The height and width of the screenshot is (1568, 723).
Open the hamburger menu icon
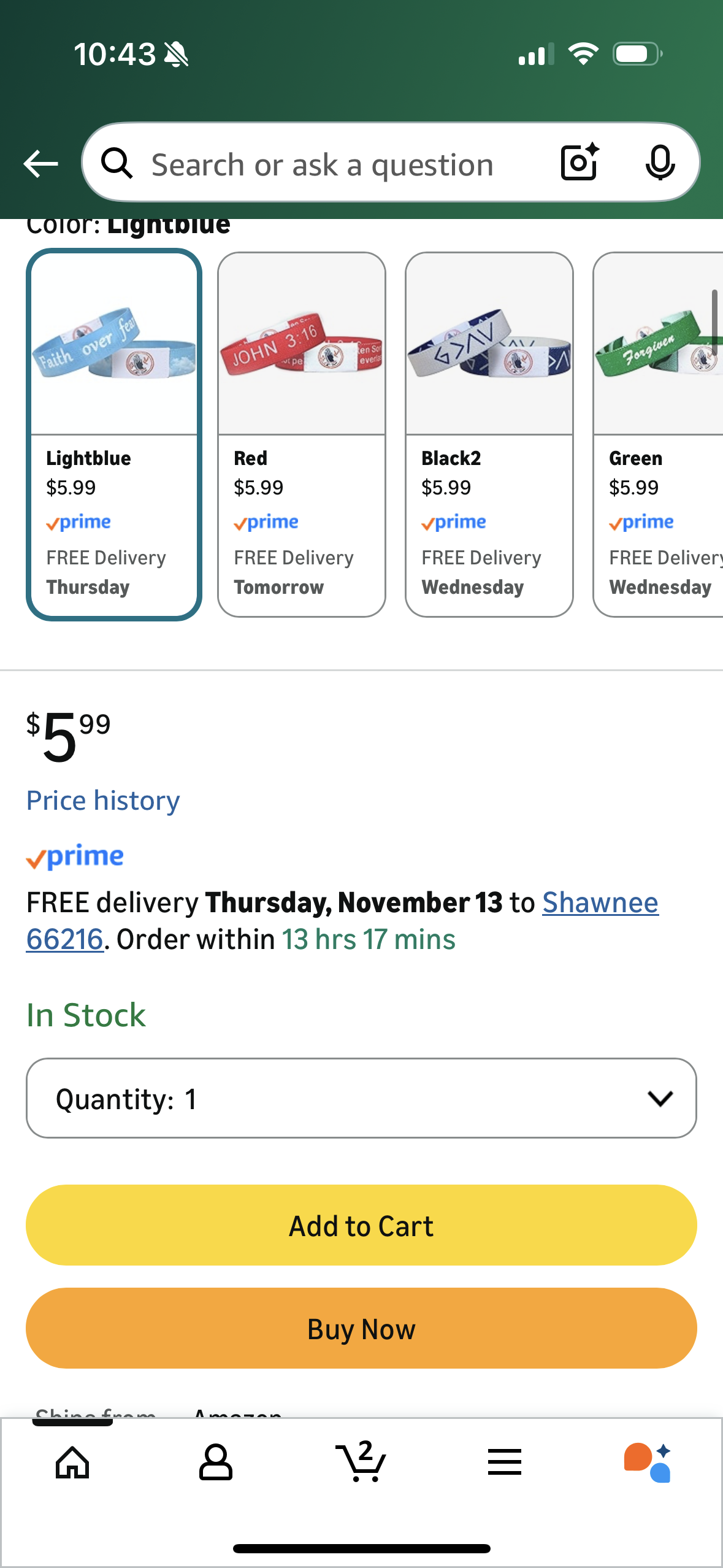point(505,1462)
